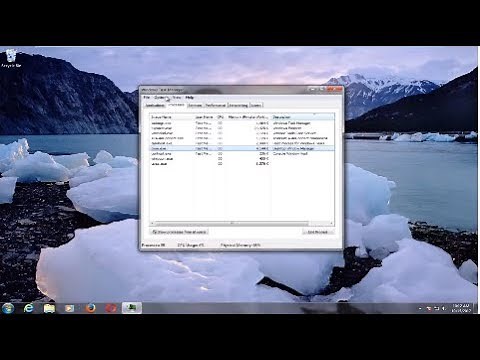Switch to the Networking tab

(x=238, y=105)
